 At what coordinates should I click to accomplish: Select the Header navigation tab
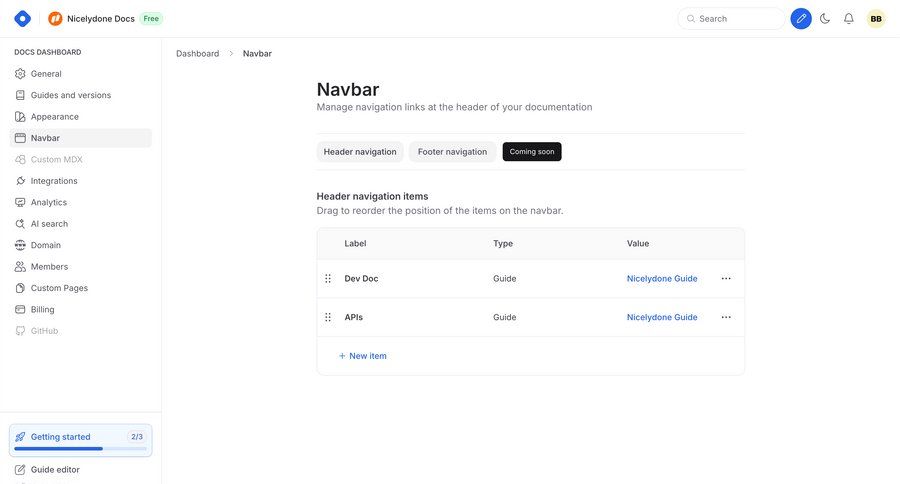point(360,152)
